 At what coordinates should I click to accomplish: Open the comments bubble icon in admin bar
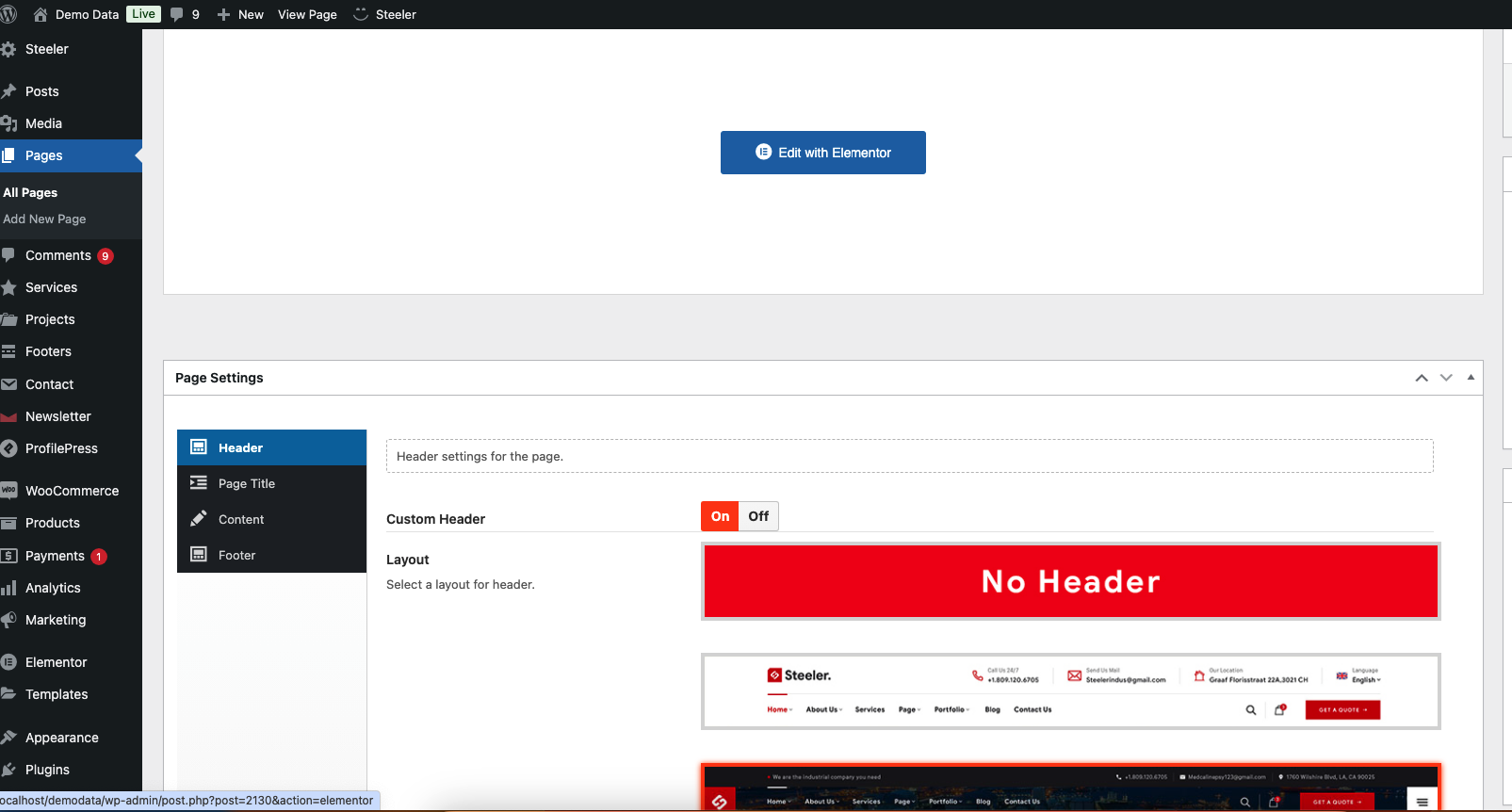[177, 14]
